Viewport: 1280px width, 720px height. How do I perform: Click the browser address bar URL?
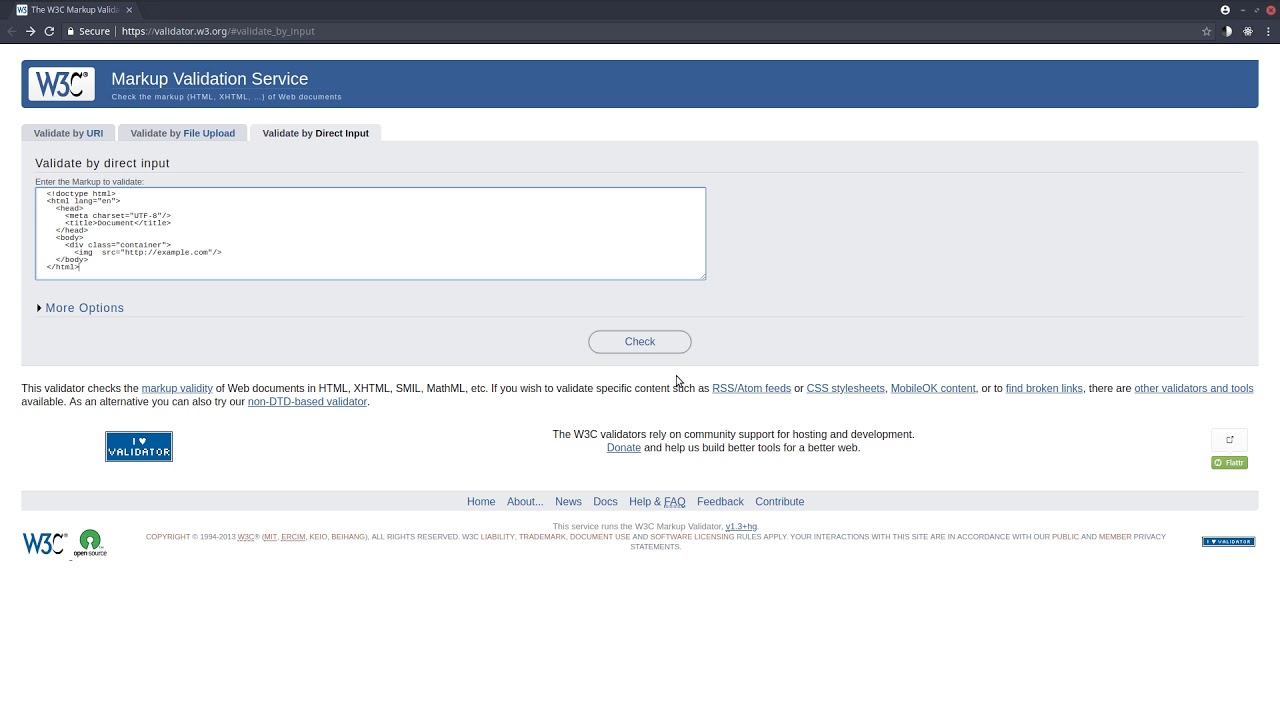click(x=218, y=31)
